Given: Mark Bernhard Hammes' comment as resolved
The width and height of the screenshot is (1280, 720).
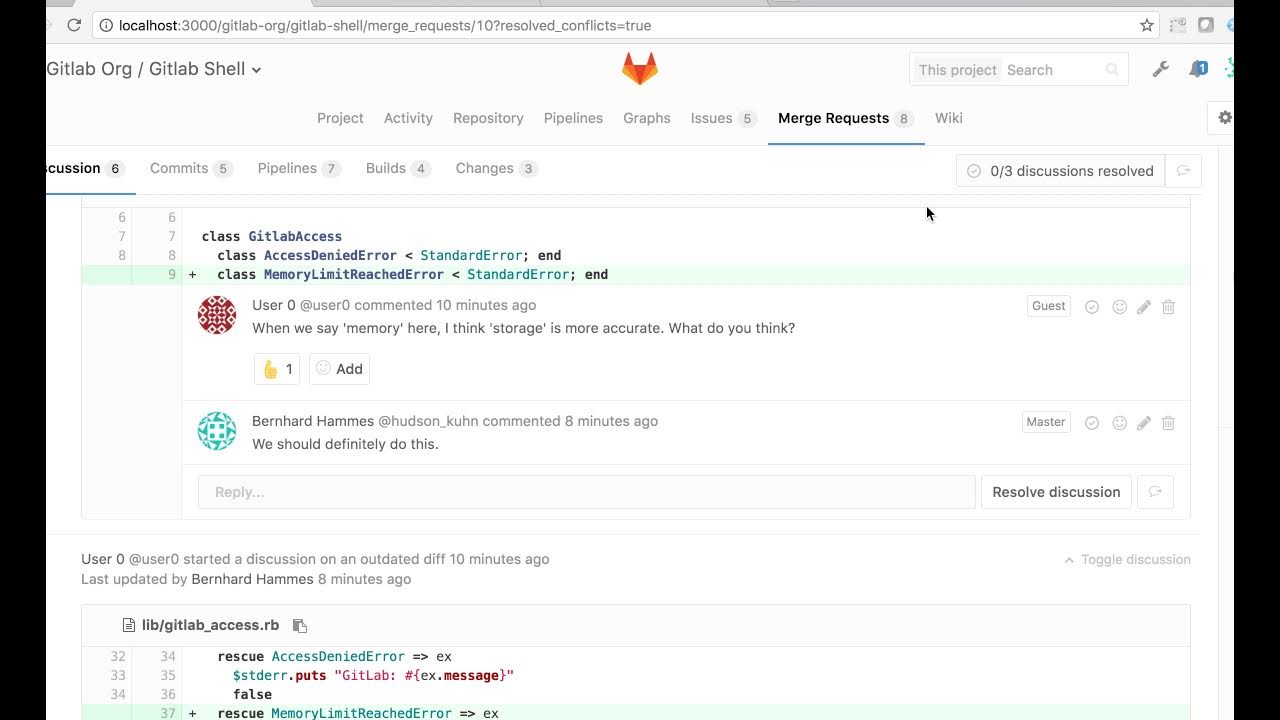Looking at the screenshot, I should [x=1092, y=423].
